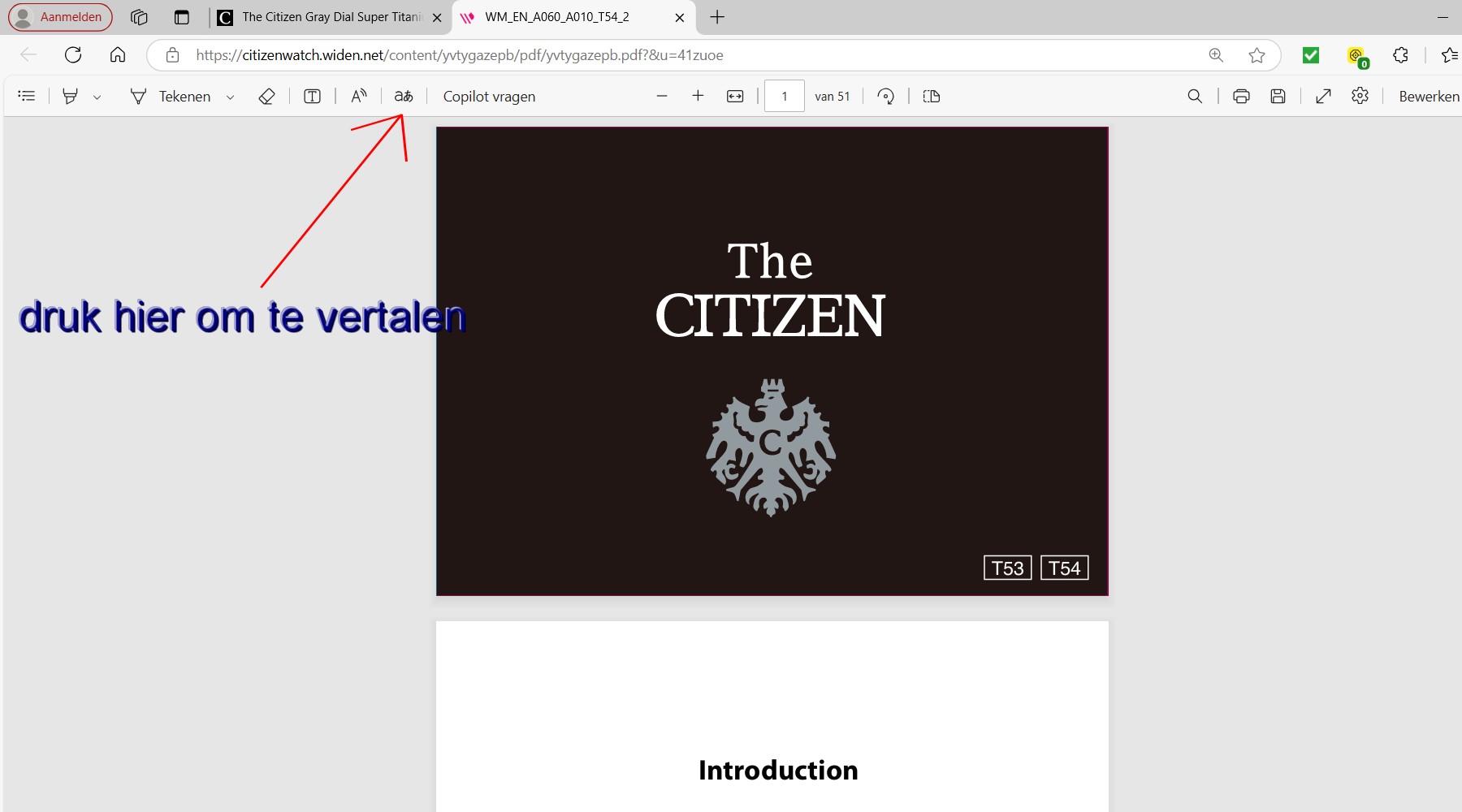Click 'The CITIZEN' title on cover page
The width and height of the screenshot is (1462, 812).
[x=770, y=290]
